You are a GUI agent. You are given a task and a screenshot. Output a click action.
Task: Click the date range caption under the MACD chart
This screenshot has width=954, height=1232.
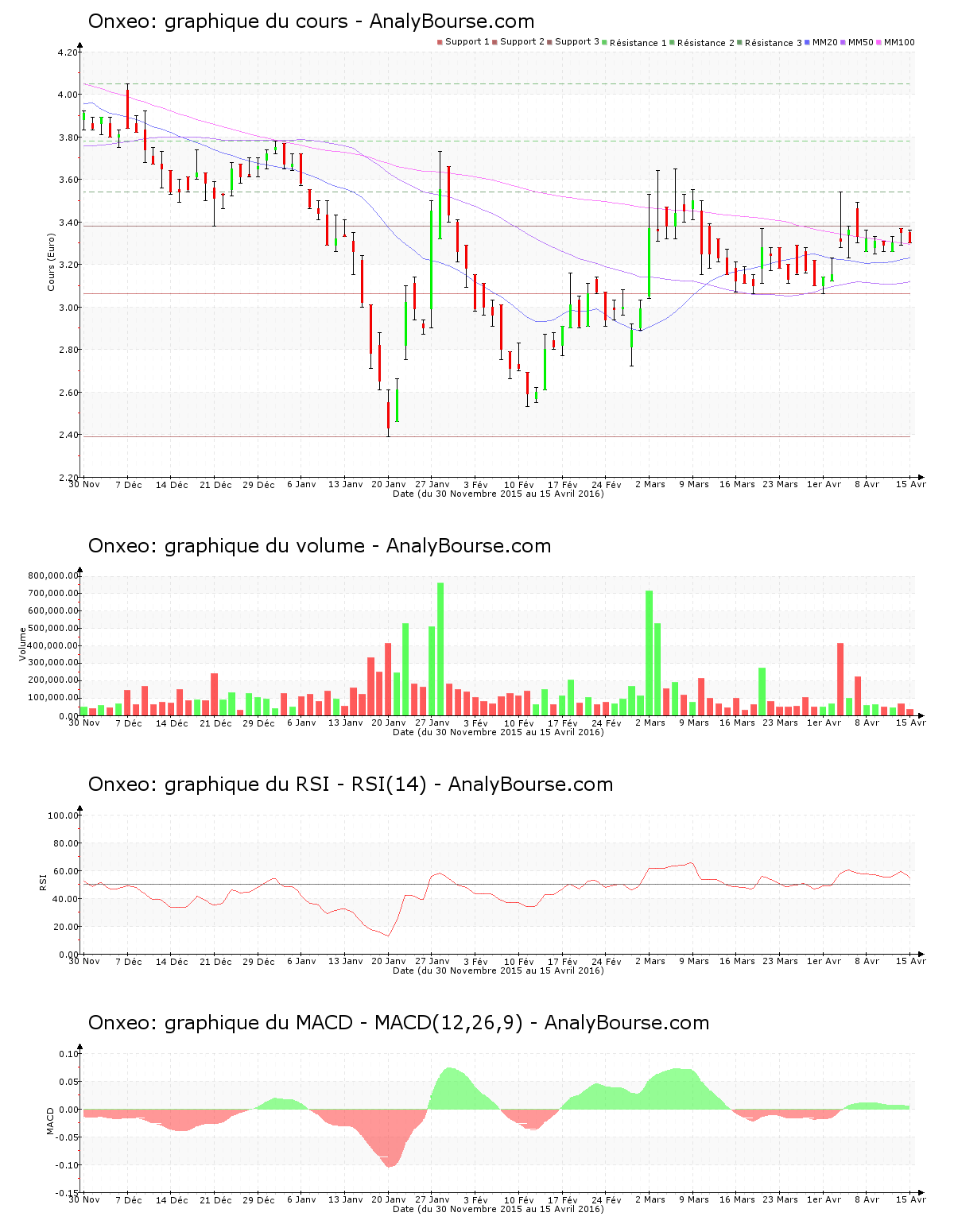(x=498, y=1210)
